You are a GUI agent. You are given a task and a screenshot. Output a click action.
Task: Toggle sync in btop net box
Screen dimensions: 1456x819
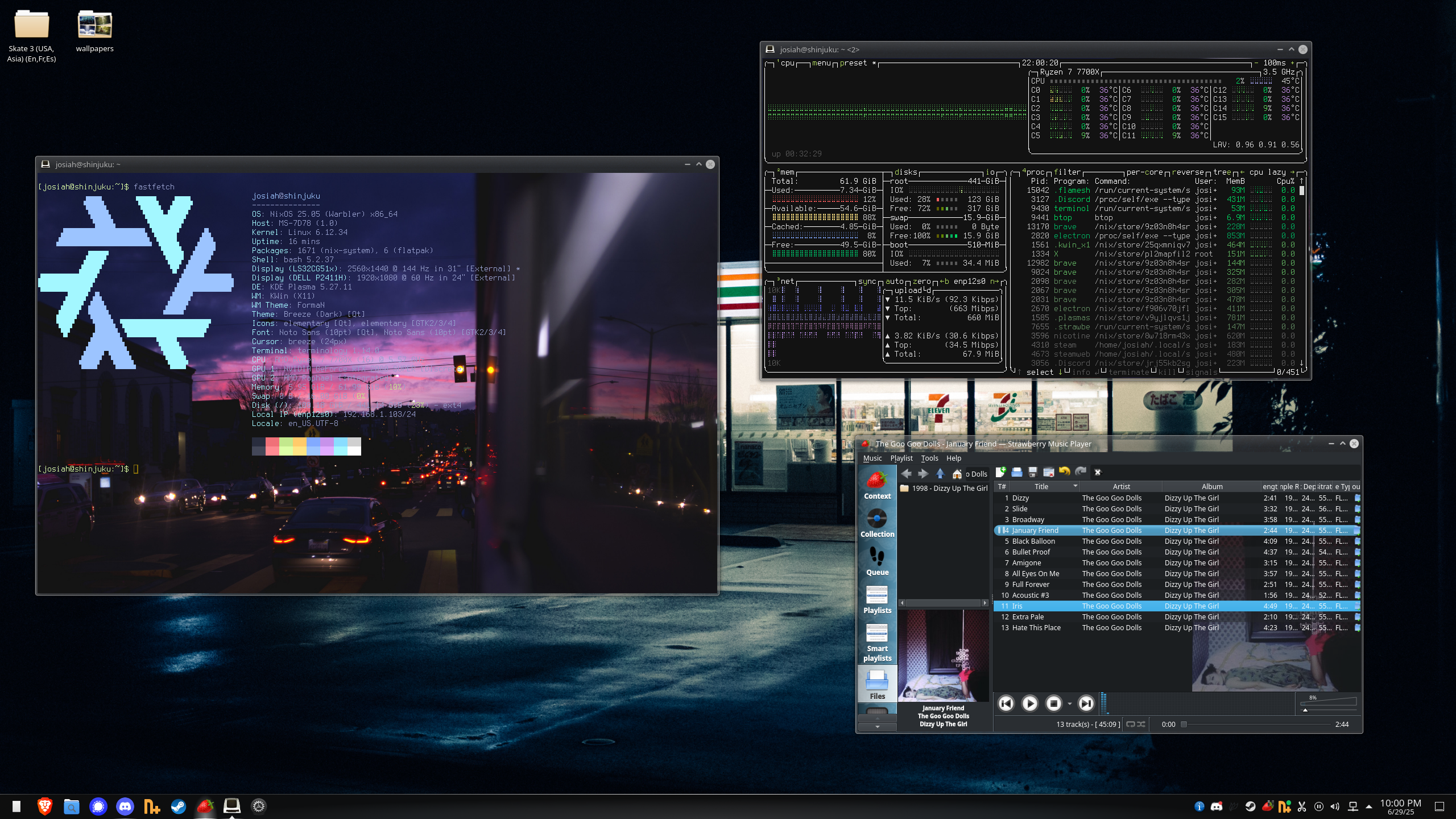tap(867, 282)
